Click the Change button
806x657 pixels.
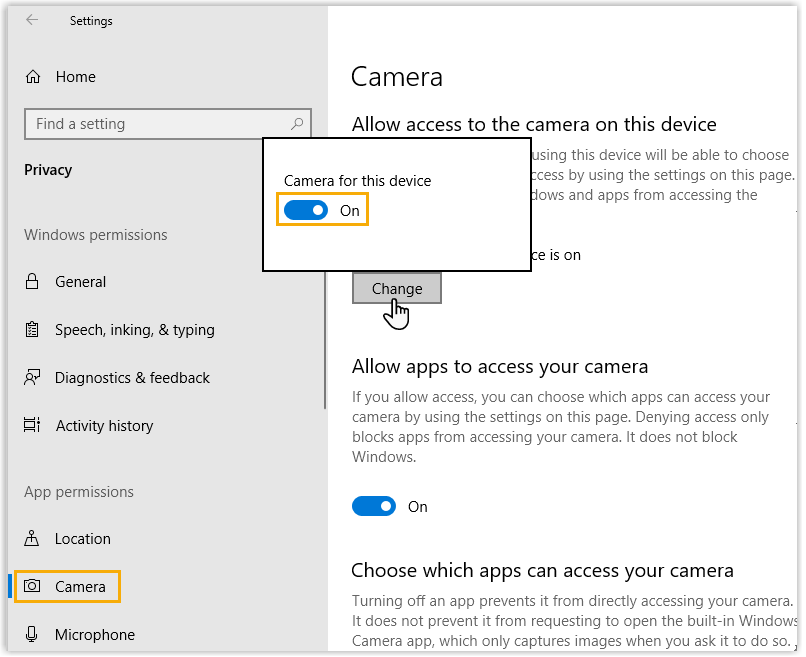pyautogui.click(x=397, y=288)
